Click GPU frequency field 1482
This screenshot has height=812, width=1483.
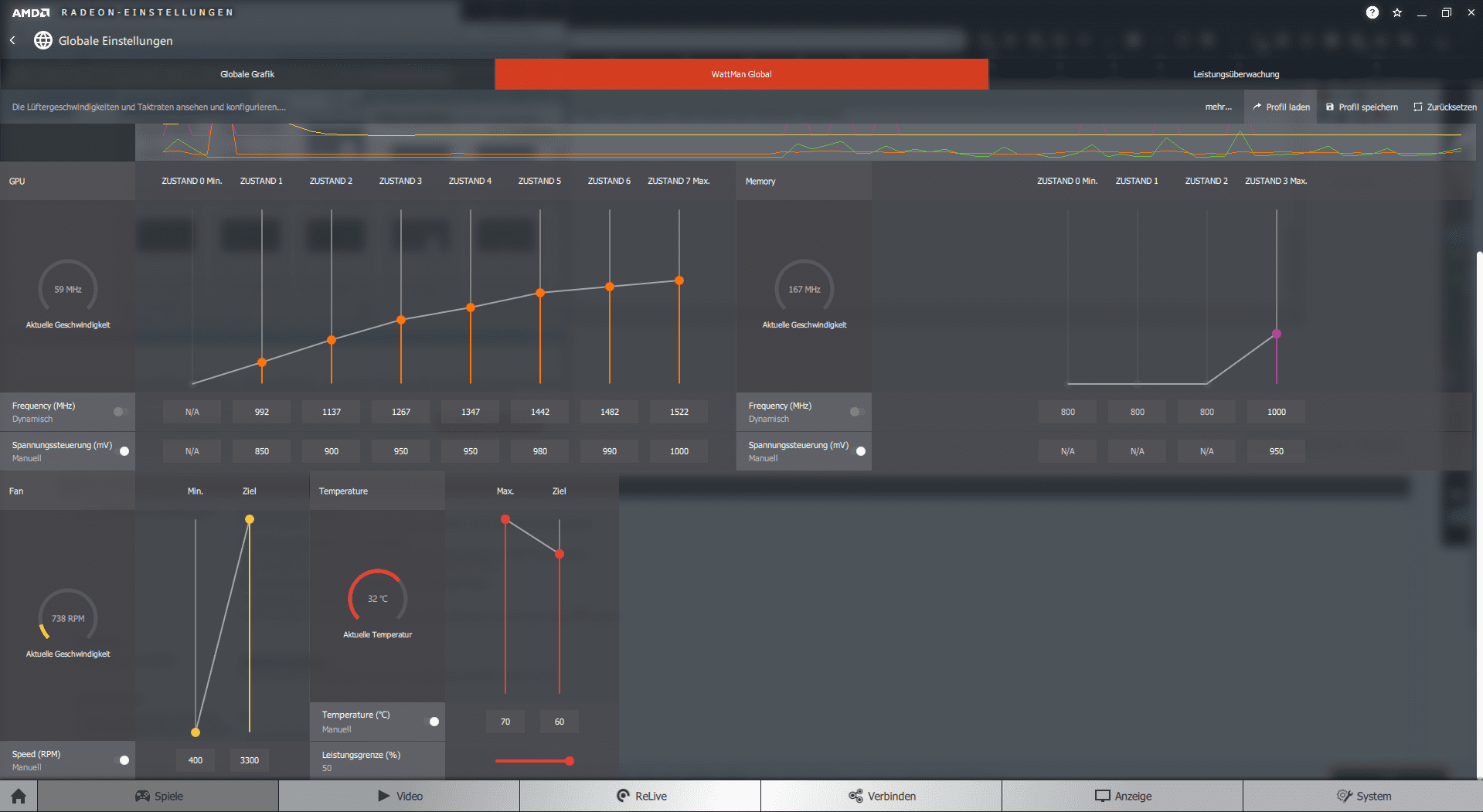point(610,412)
